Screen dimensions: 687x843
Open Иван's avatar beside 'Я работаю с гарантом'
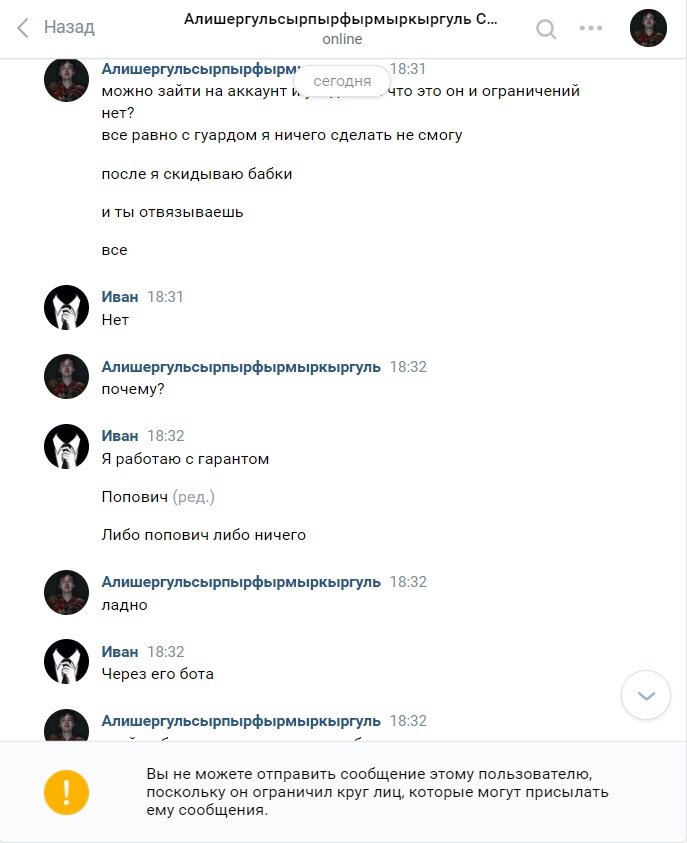[x=66, y=446]
